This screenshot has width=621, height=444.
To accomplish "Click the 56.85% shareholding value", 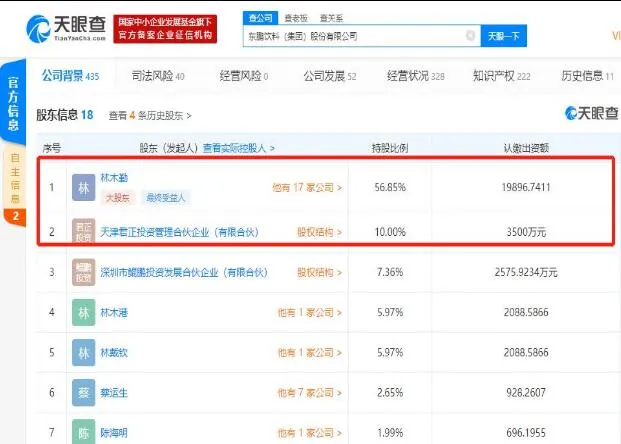I will [x=390, y=187].
